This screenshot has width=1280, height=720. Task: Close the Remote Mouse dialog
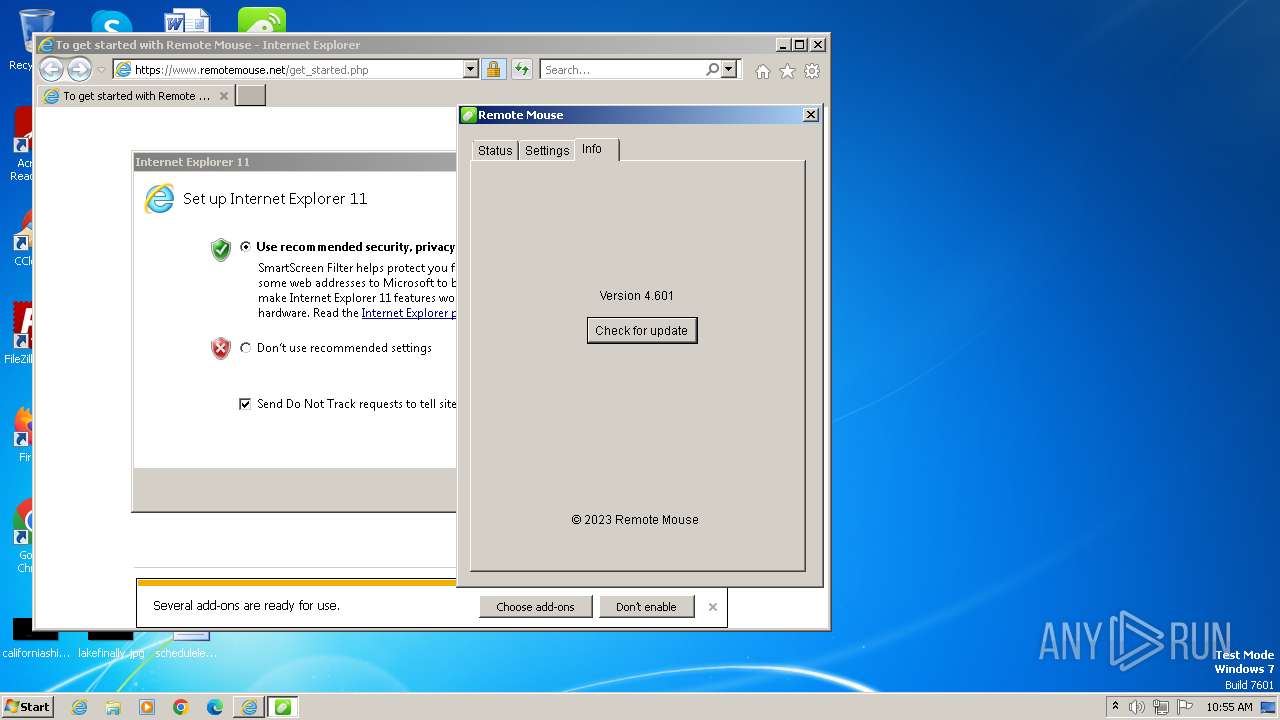click(x=811, y=115)
